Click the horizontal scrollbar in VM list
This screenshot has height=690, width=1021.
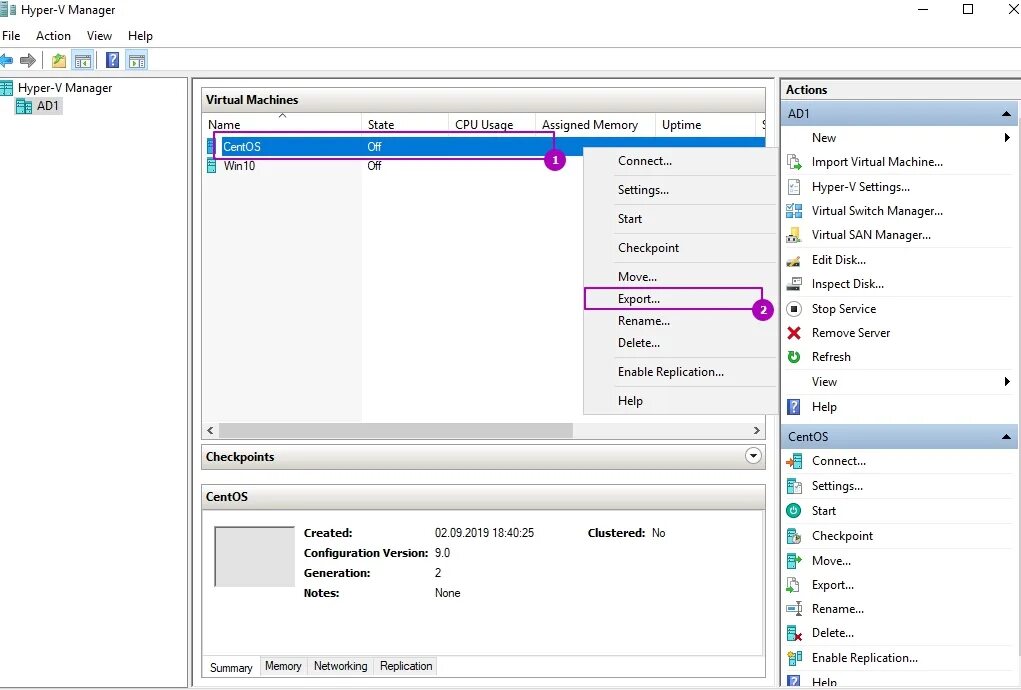[x=396, y=430]
